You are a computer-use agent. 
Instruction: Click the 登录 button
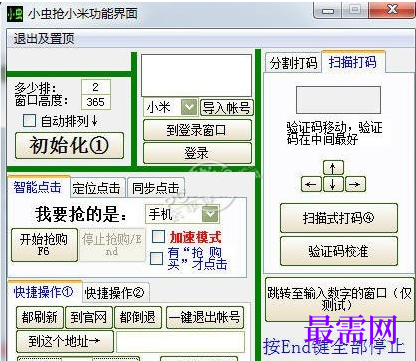[197, 153]
